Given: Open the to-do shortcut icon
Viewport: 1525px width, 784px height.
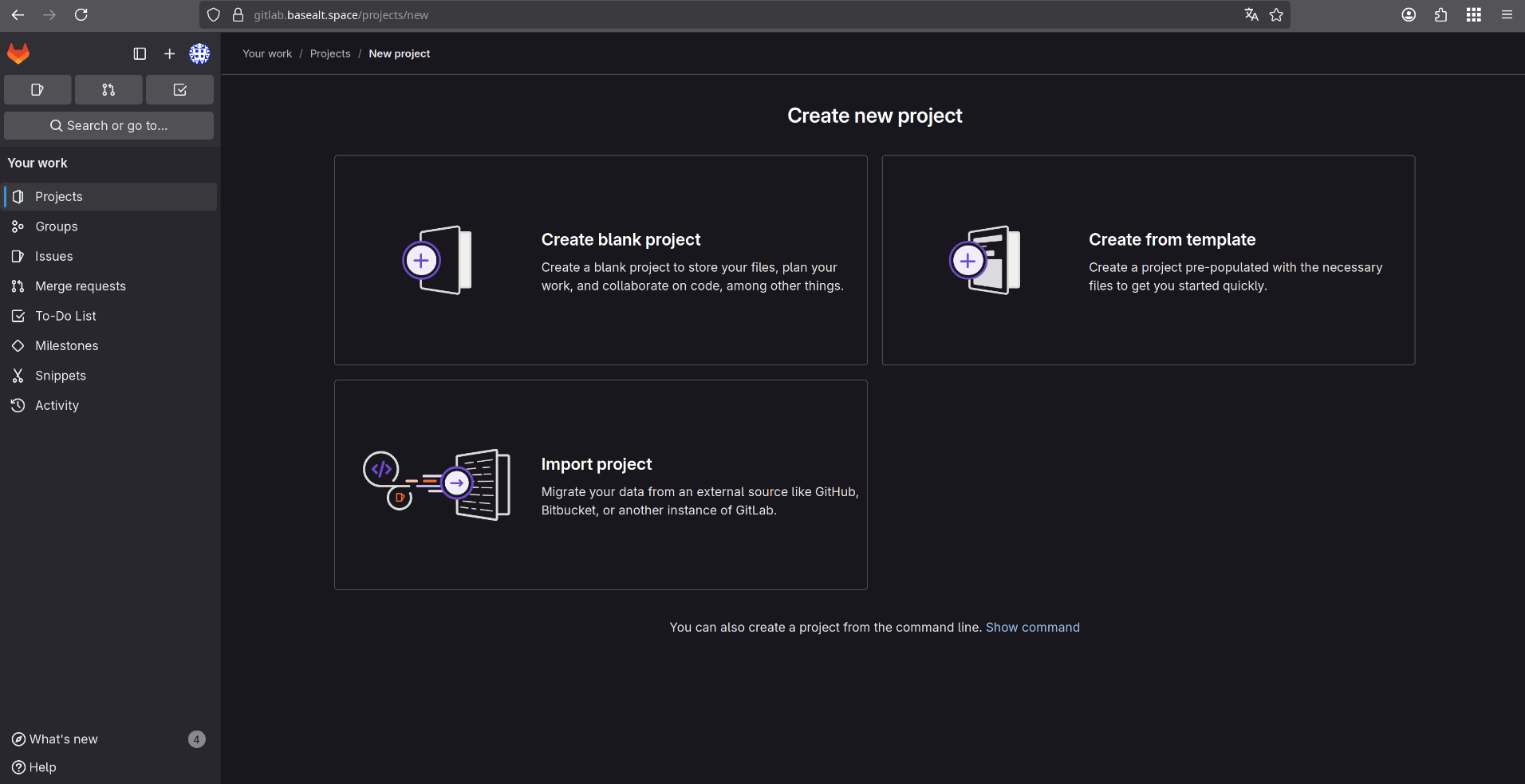Looking at the screenshot, I should click(179, 90).
